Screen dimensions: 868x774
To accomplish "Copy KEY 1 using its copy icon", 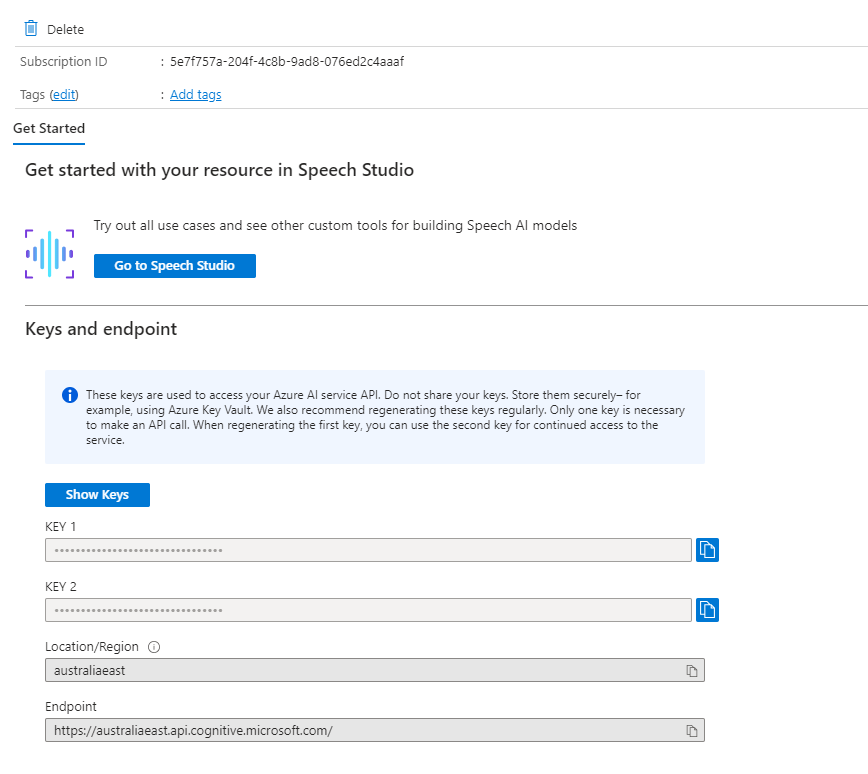I will (x=707, y=549).
